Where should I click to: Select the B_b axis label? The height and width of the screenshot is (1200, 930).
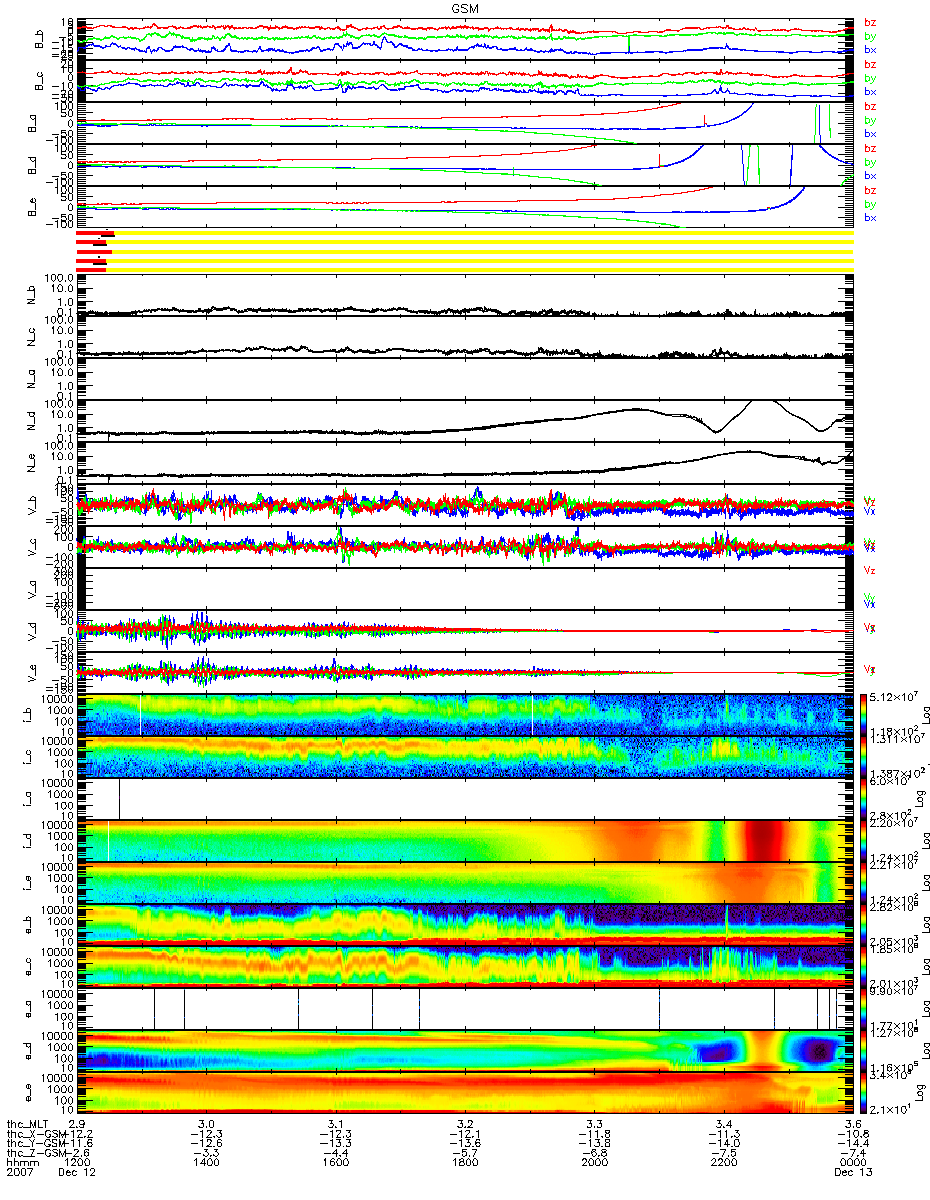41,39
